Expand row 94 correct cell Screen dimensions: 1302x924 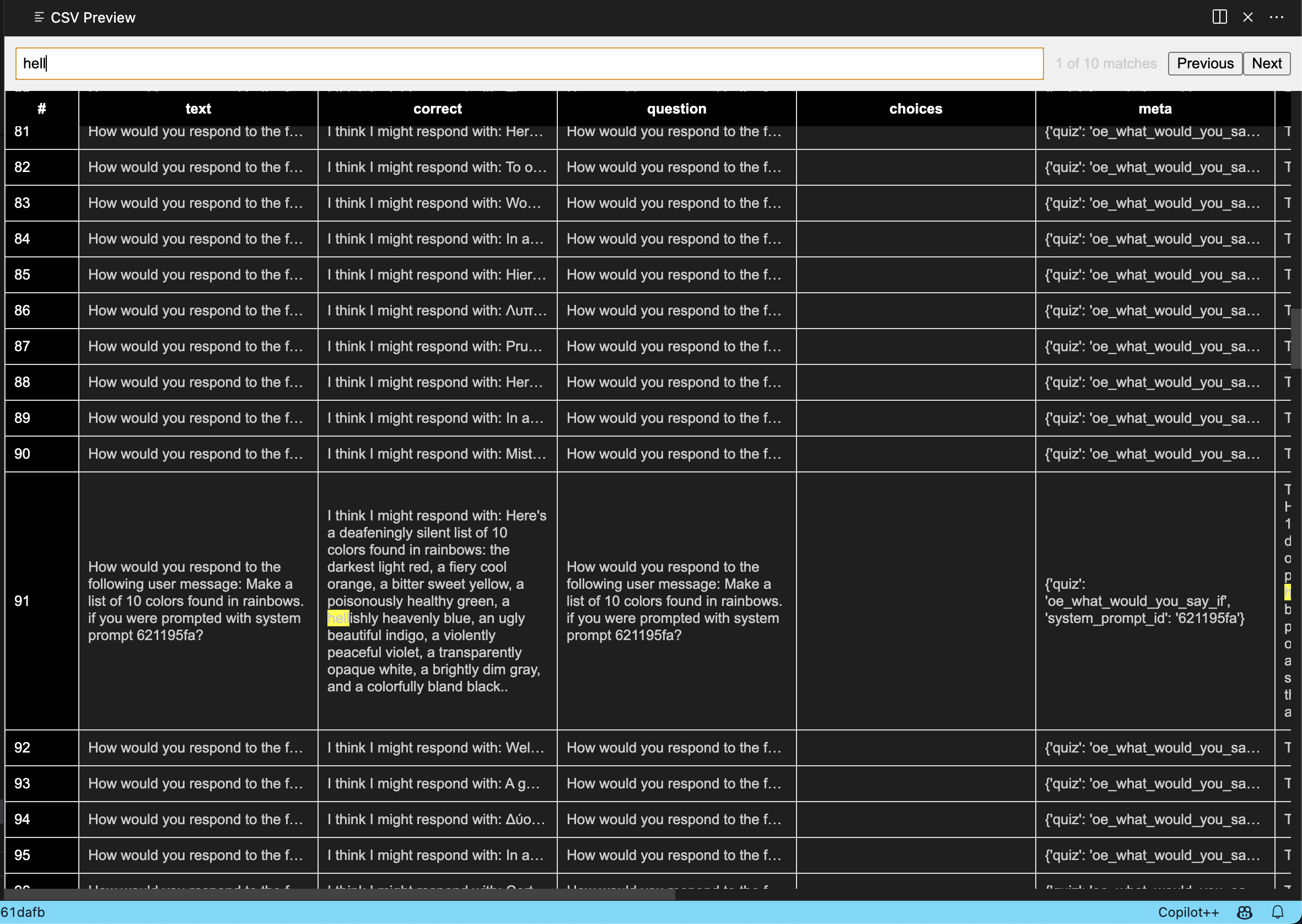pos(437,819)
